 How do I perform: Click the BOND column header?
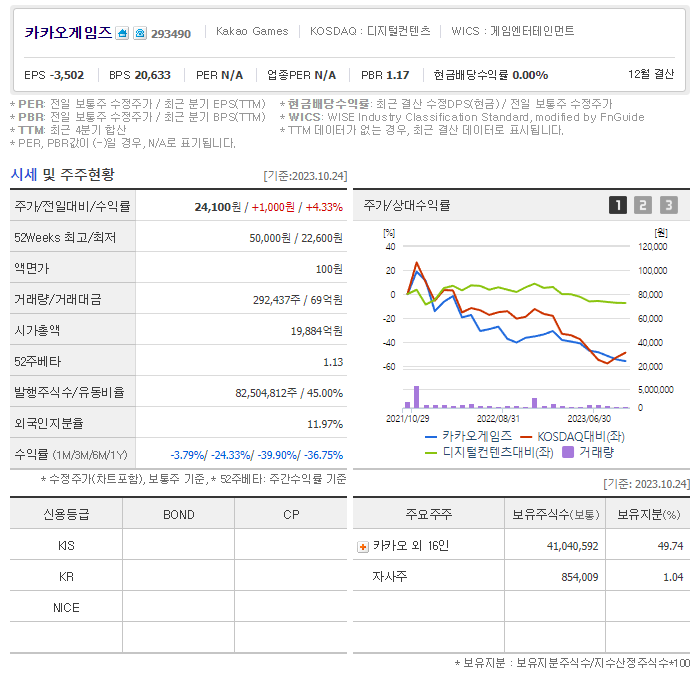tap(179, 515)
